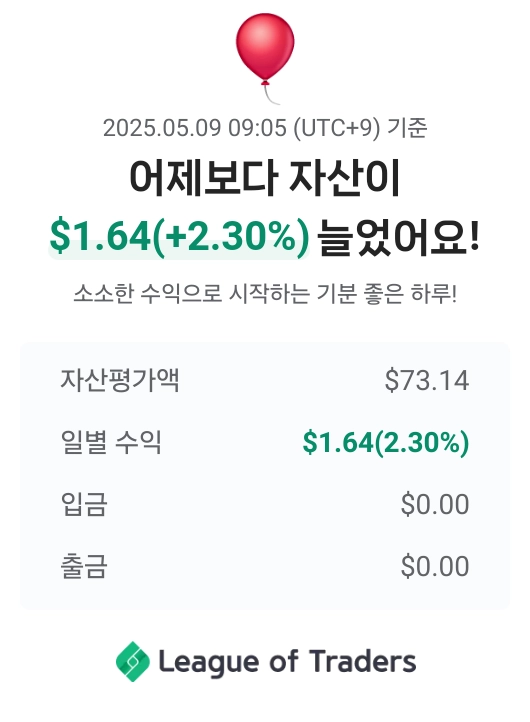The height and width of the screenshot is (722, 530).
Task: Select the 일별 수익 row label
Action: (x=111, y=442)
